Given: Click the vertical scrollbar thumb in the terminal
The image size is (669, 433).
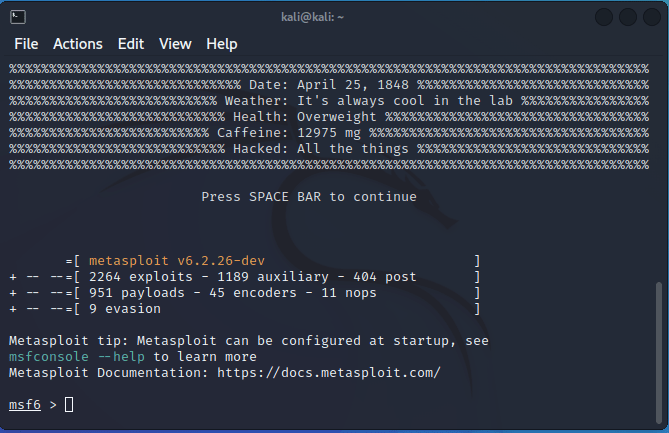Looking at the screenshot, I should tap(659, 352).
